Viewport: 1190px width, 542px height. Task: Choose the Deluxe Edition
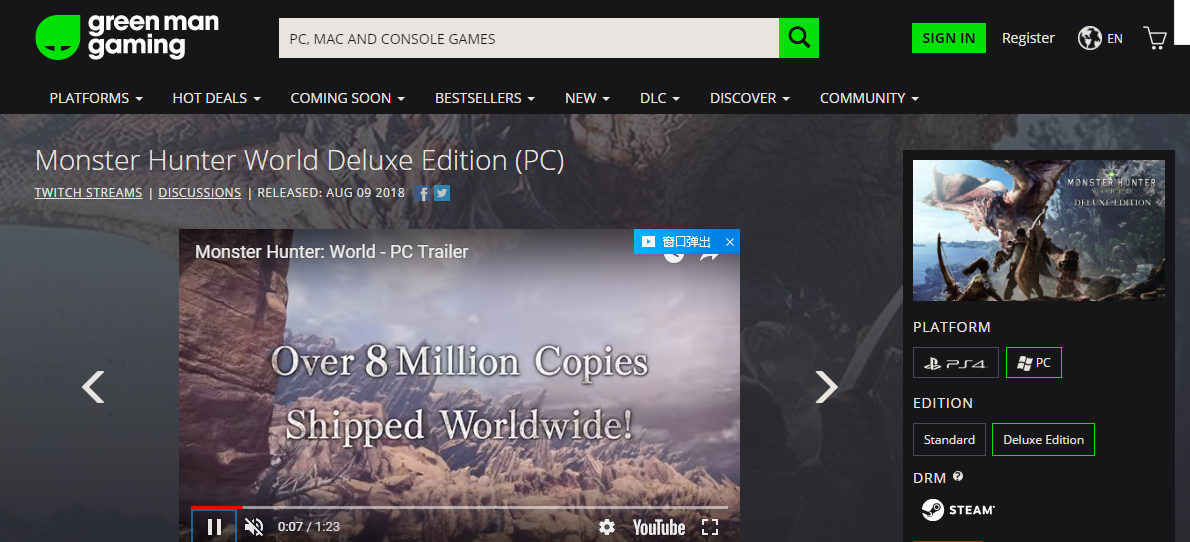coord(1044,440)
